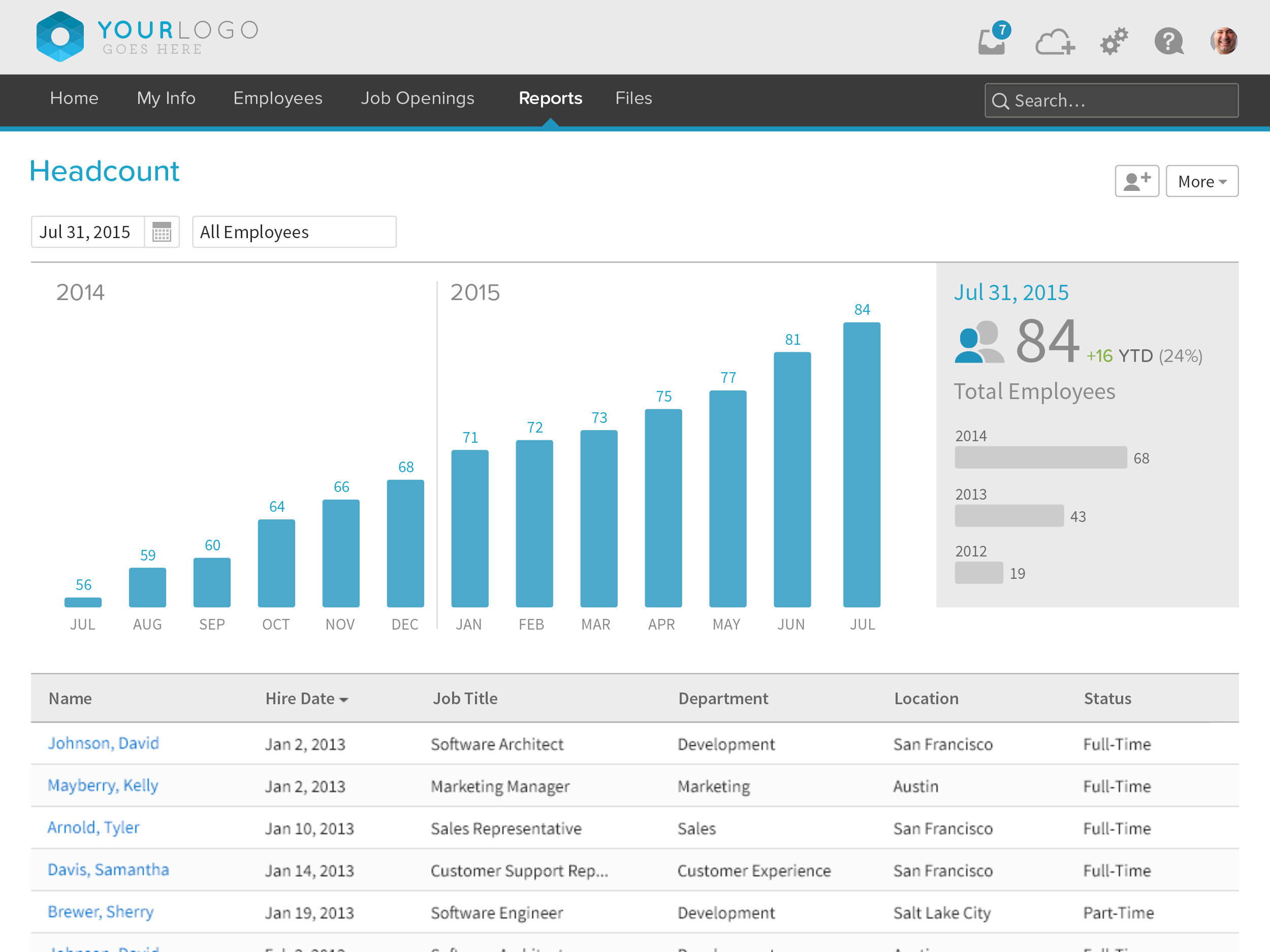Navigate to the Employees tab
1270x952 pixels.
click(x=277, y=98)
